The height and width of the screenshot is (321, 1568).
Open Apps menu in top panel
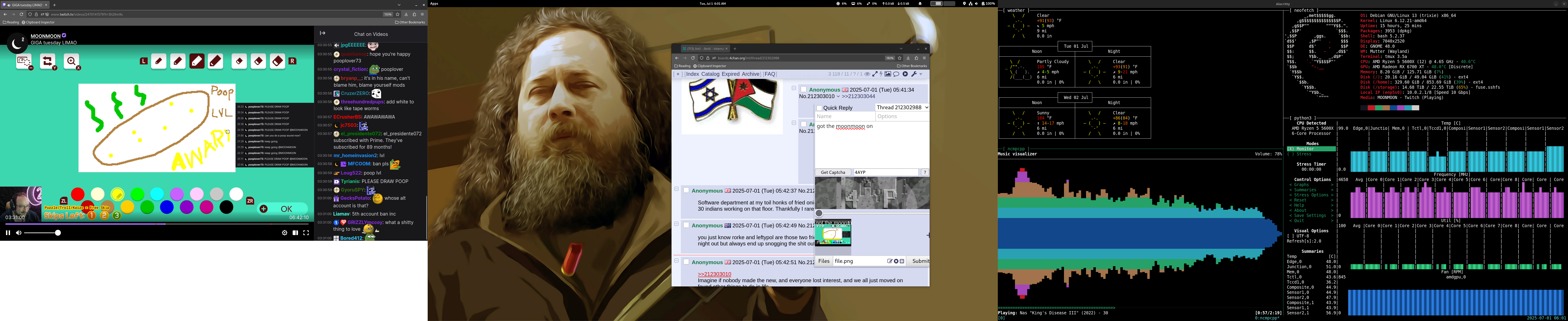pyautogui.click(x=434, y=4)
